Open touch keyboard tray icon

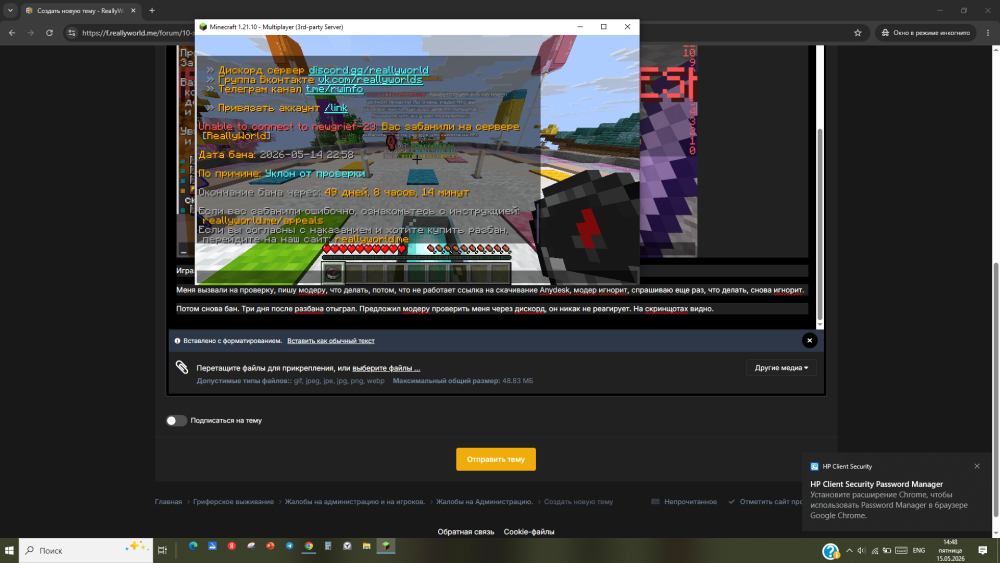[x=901, y=550]
